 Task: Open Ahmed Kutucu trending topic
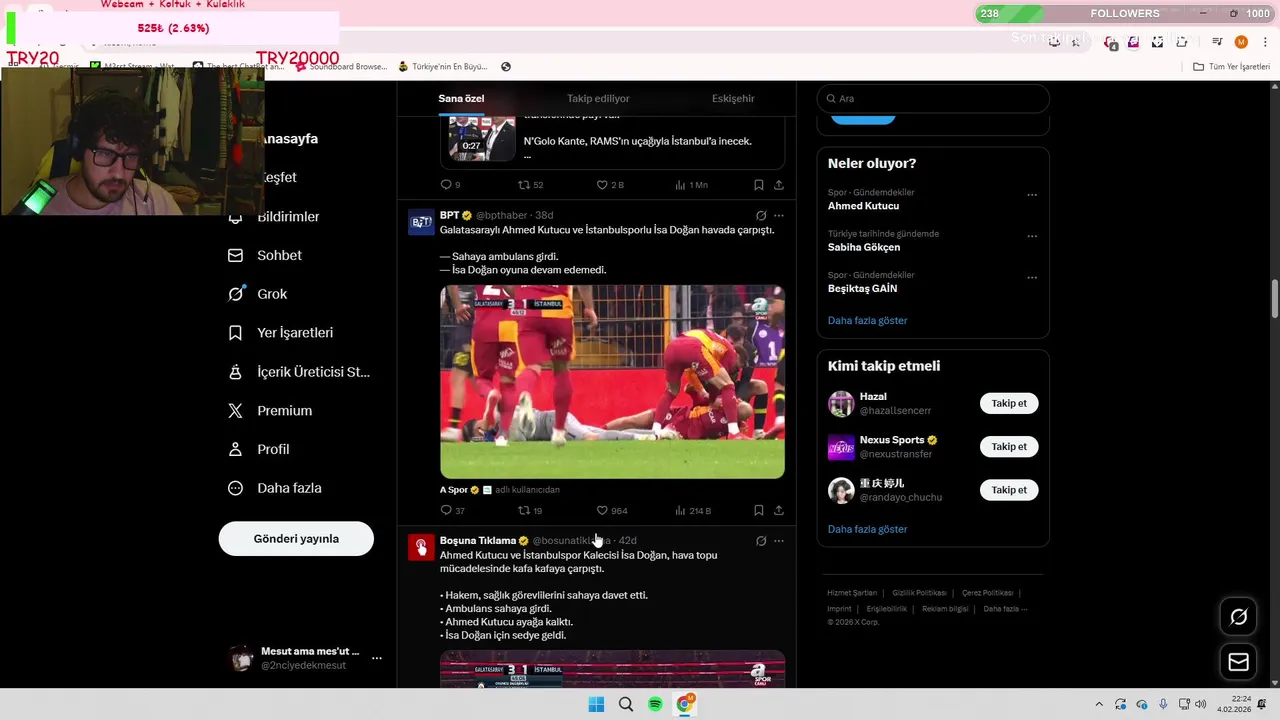click(863, 206)
